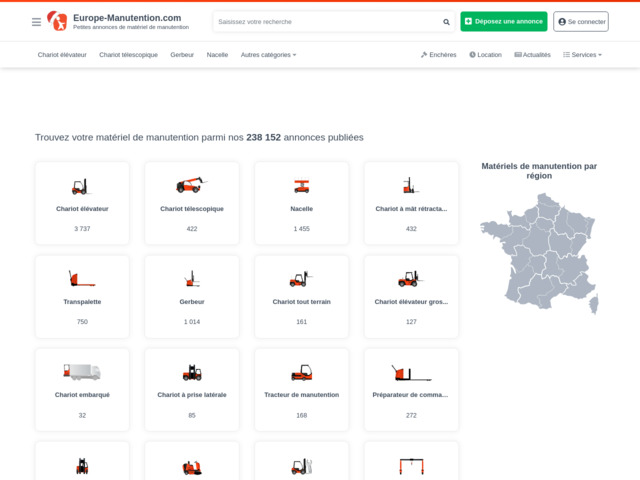Focus the Saisissez votre recherche search field
This screenshot has height=480, width=640.
325,21
